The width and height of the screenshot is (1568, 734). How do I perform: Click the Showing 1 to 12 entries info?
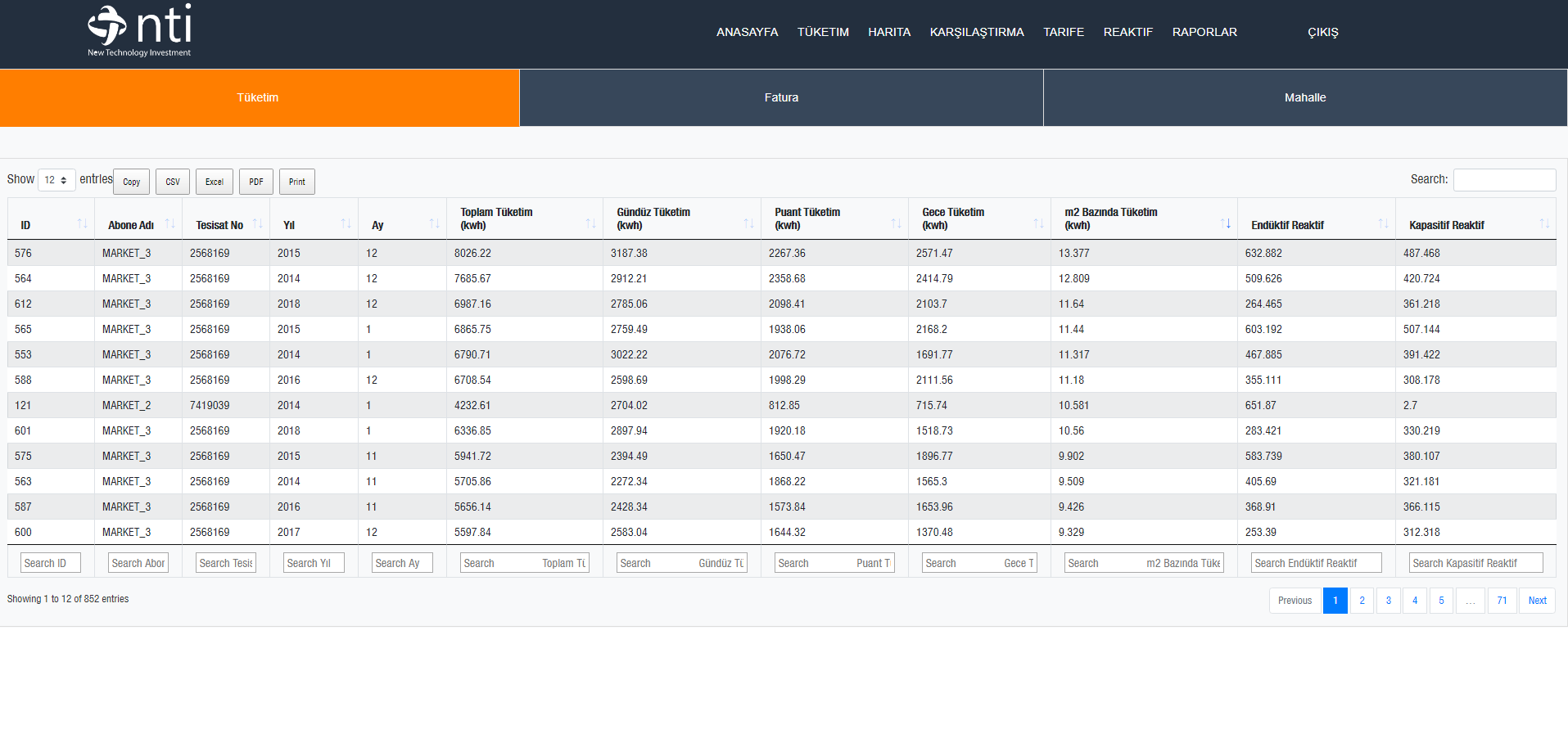tap(68, 599)
